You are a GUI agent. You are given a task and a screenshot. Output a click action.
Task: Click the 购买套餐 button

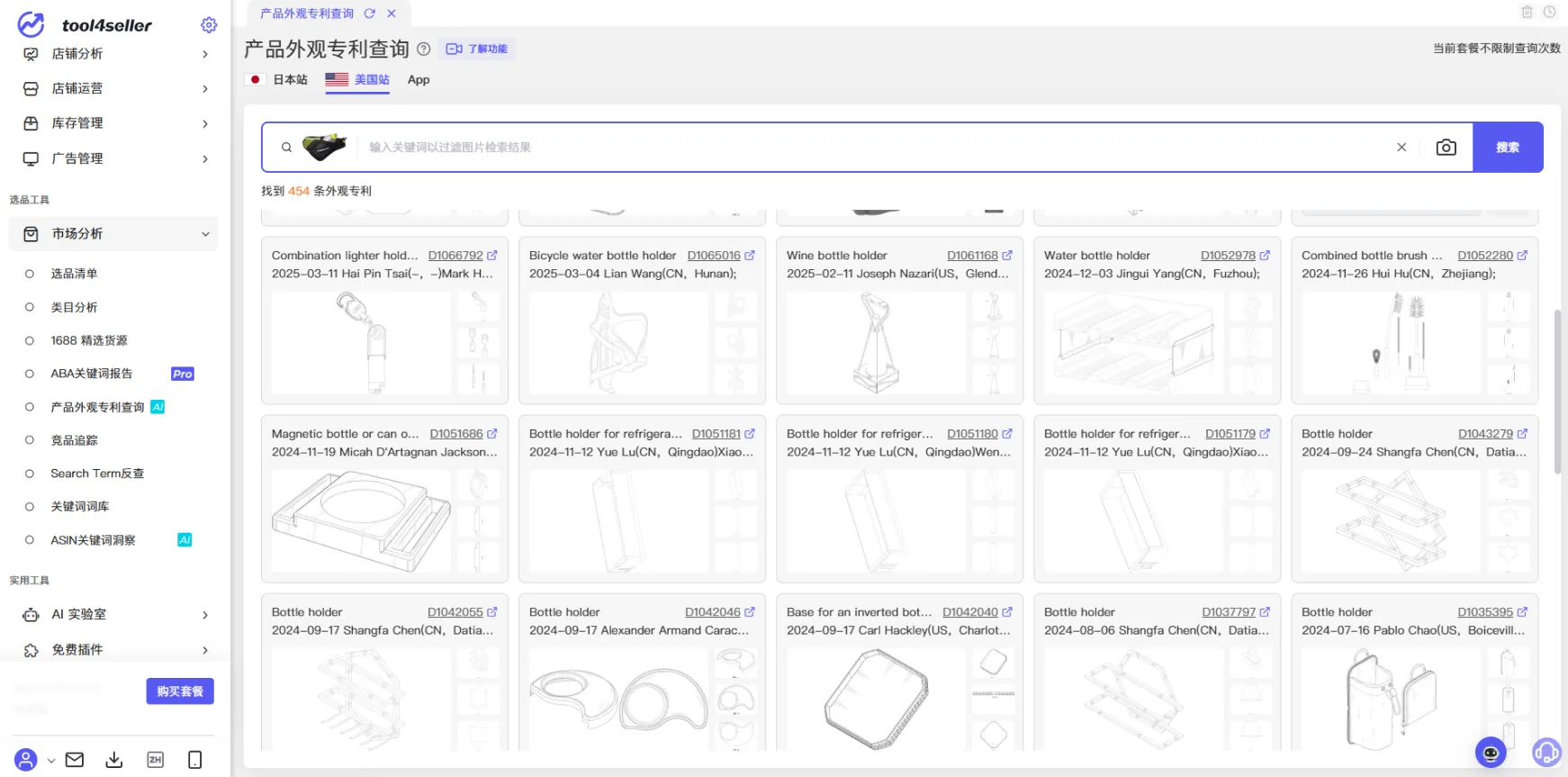tap(180, 691)
